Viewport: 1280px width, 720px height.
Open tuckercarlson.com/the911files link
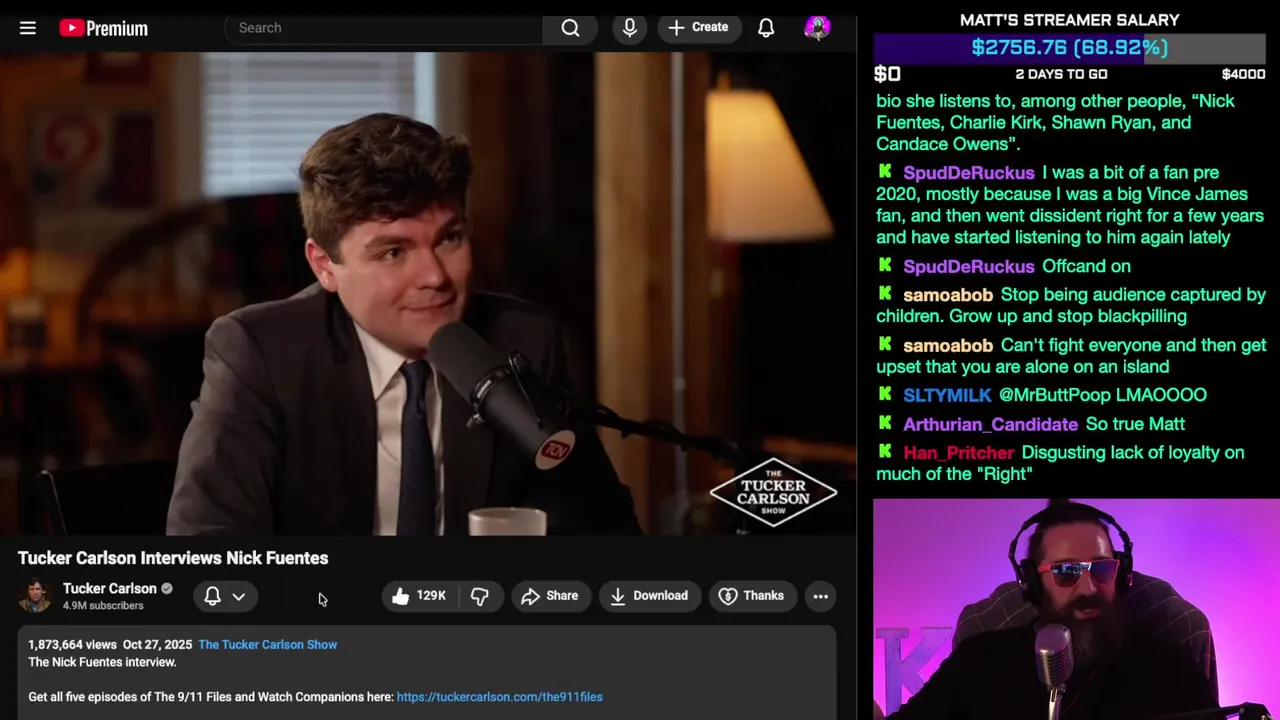click(x=499, y=697)
